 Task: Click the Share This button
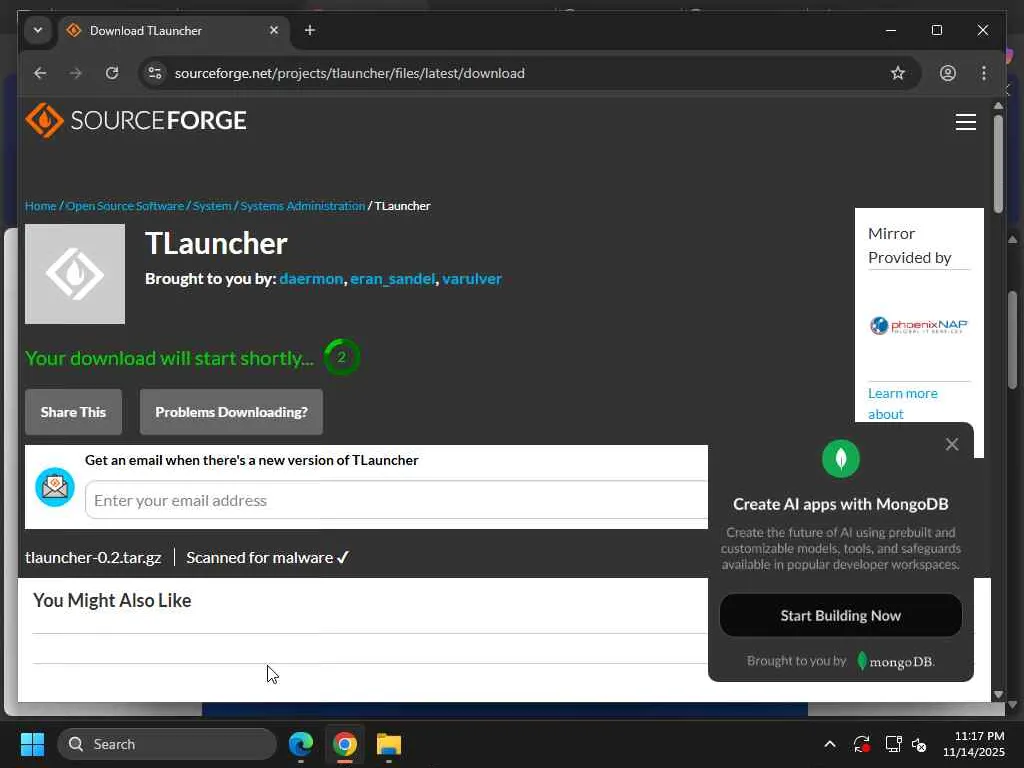(73, 412)
